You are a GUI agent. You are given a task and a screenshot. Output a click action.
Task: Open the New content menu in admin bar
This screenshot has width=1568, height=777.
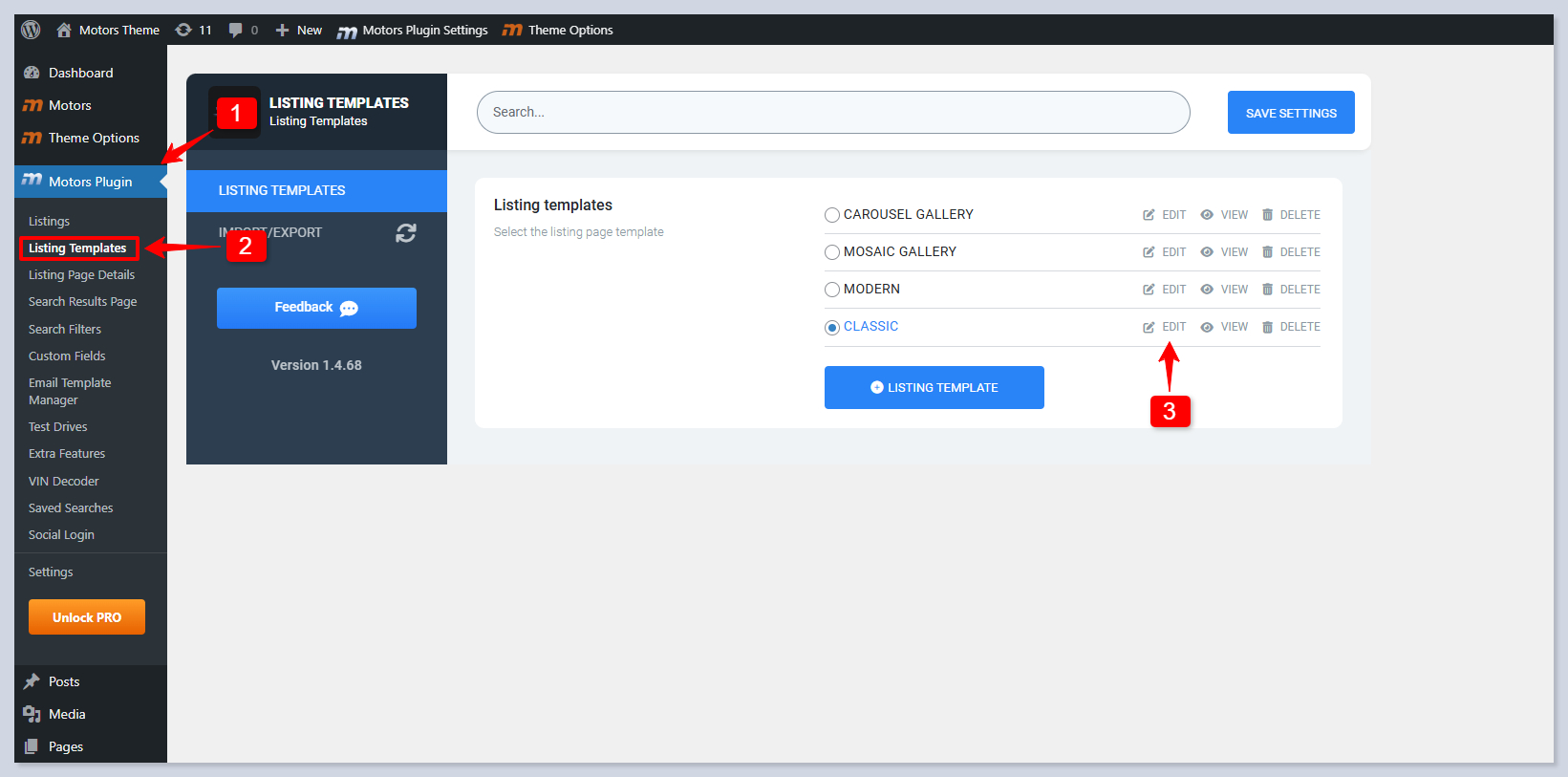[299, 30]
